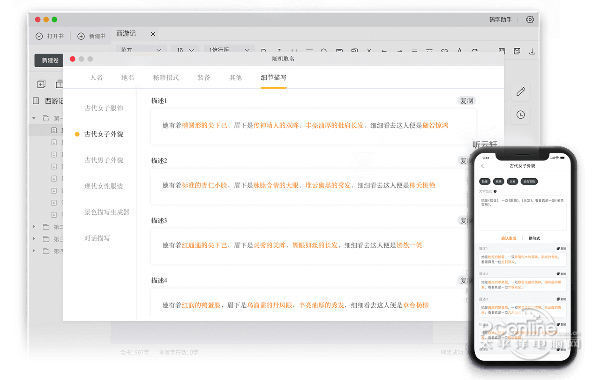Click the 描述1 description text box
600x380 pixels.
tap(313, 126)
